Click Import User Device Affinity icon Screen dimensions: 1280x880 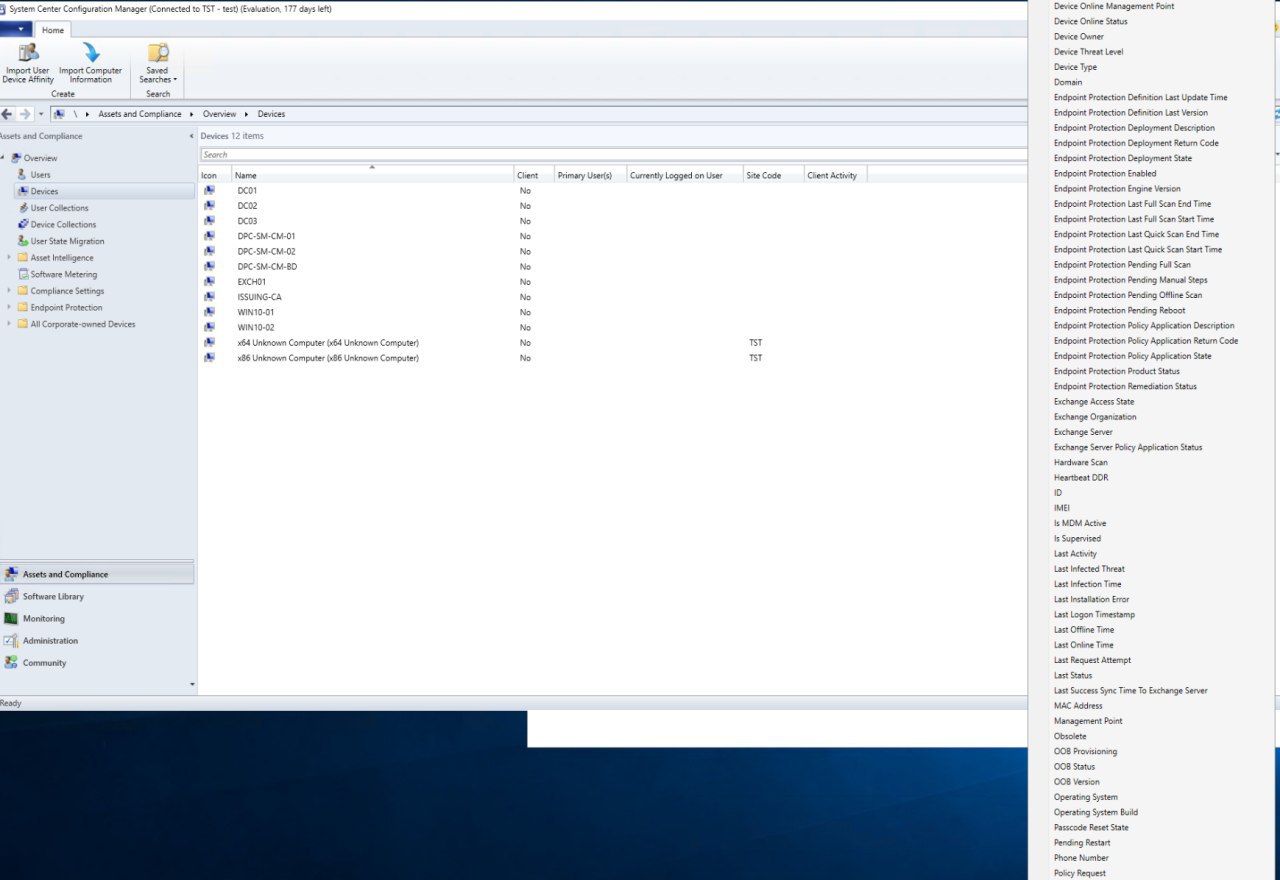pos(28,53)
